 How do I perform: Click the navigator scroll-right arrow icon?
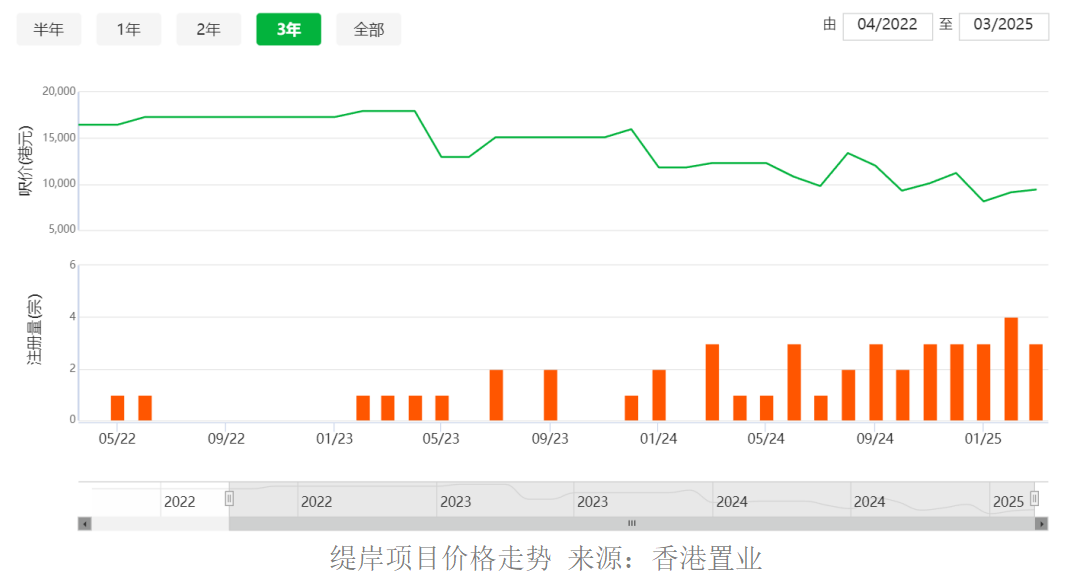(x=1042, y=524)
